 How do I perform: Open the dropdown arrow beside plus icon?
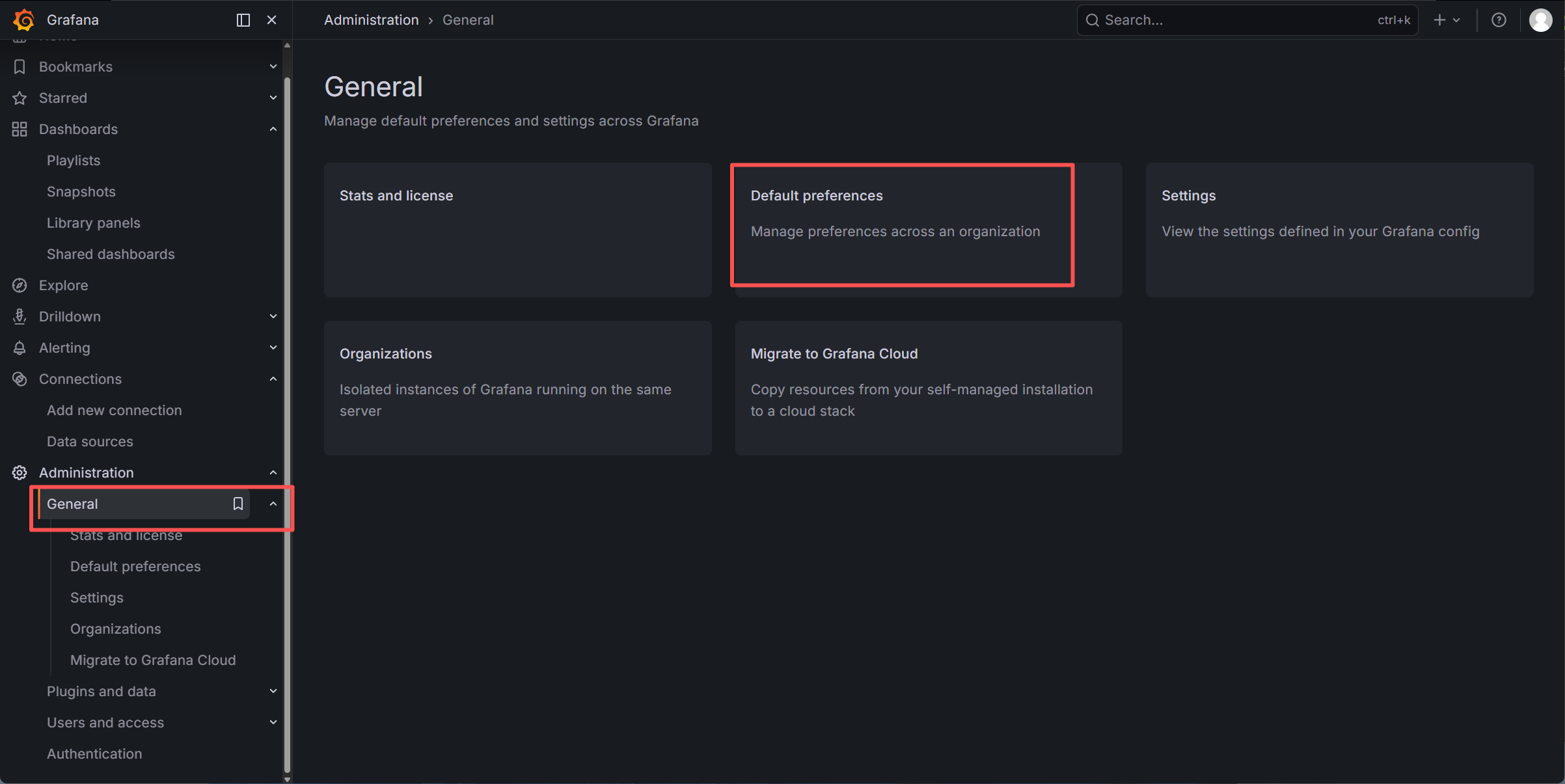click(1456, 20)
